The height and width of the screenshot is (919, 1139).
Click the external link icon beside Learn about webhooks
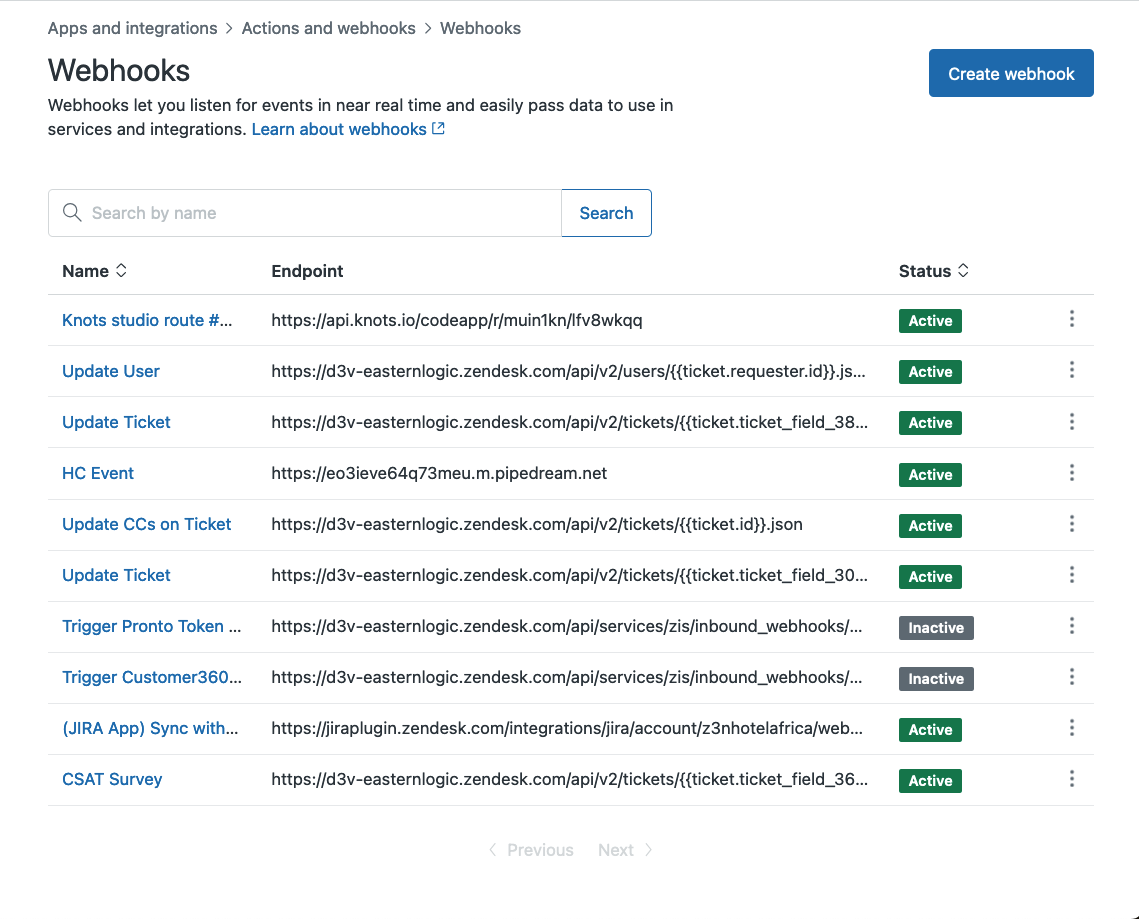coord(438,128)
